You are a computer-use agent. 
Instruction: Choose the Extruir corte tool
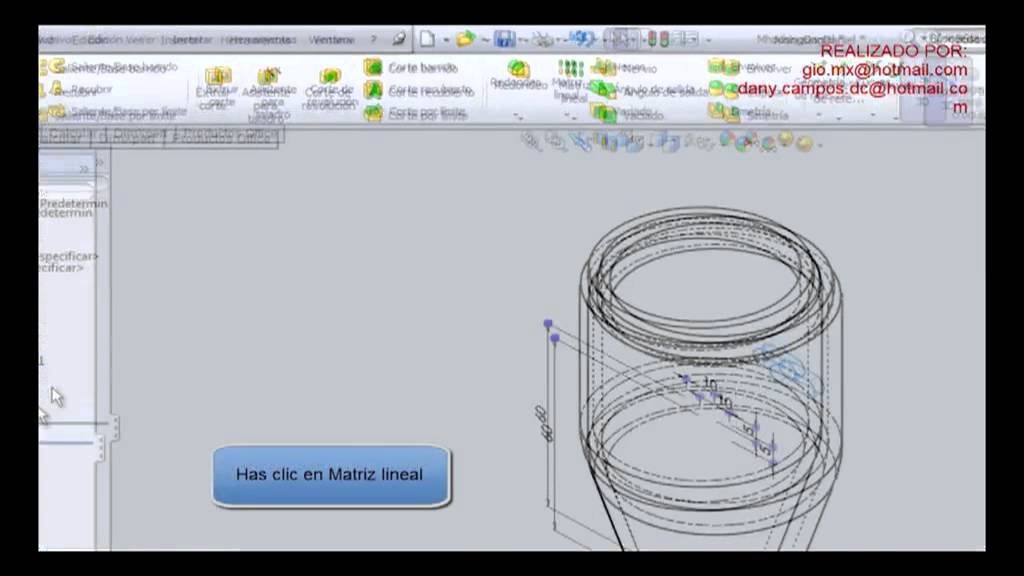click(216, 86)
